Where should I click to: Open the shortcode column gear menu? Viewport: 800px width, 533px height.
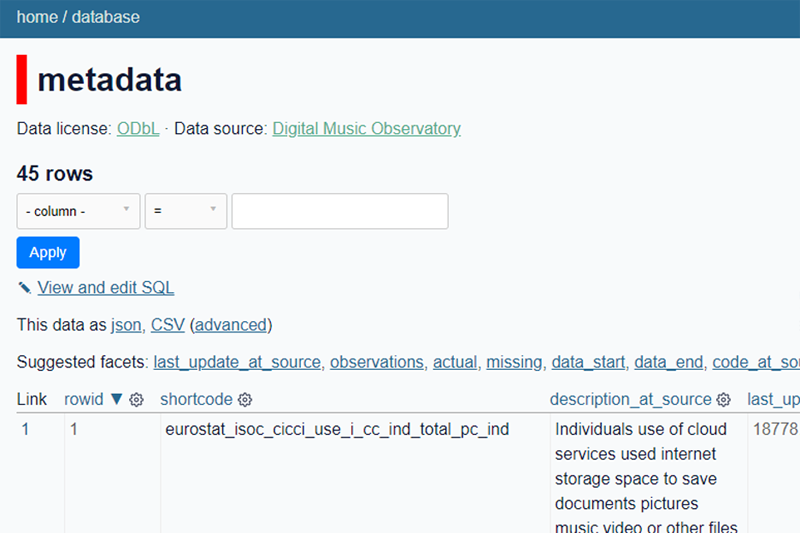pyautogui.click(x=245, y=400)
